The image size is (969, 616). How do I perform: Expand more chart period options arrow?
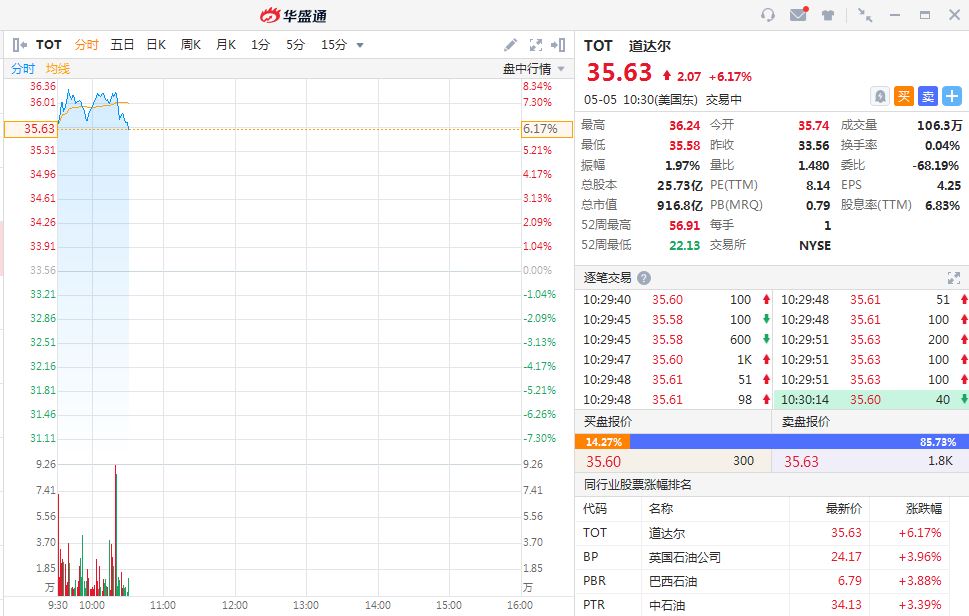click(x=360, y=45)
